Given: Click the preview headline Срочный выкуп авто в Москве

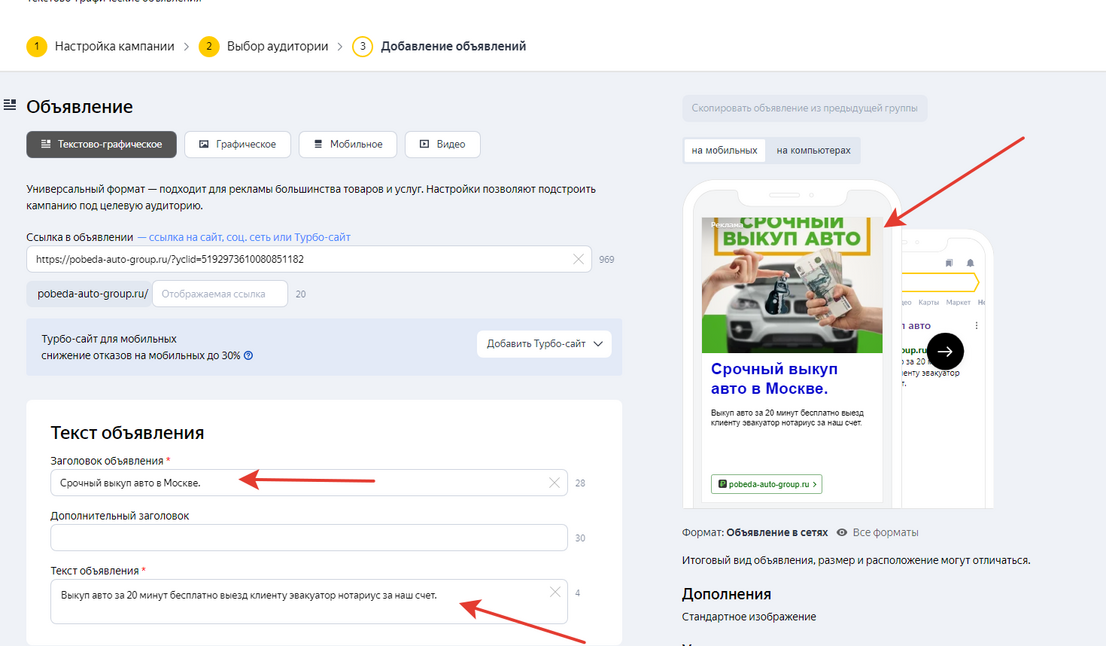Looking at the screenshot, I should (774, 379).
